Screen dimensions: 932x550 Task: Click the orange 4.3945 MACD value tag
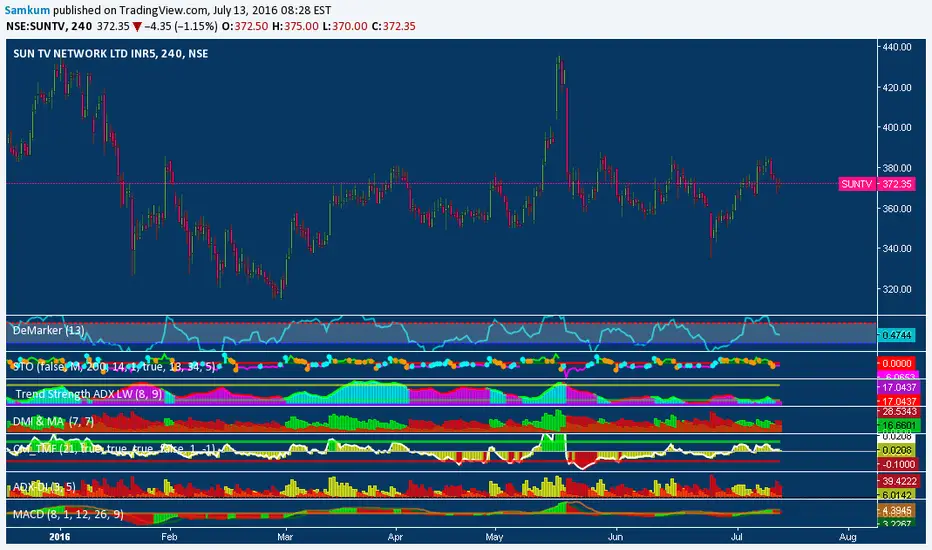[x=897, y=511]
